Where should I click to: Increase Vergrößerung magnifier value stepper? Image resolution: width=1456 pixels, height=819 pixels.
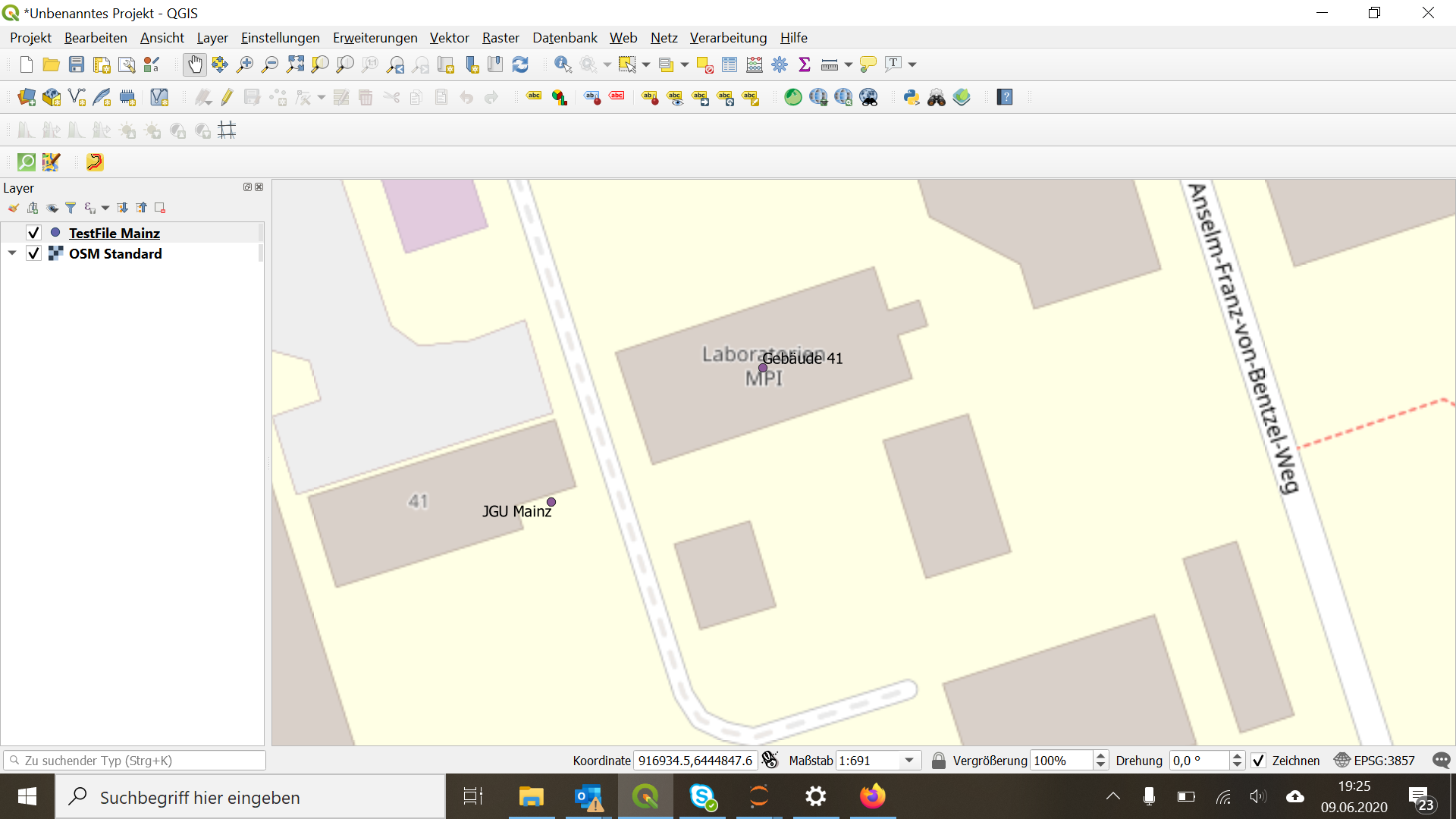tap(1100, 756)
